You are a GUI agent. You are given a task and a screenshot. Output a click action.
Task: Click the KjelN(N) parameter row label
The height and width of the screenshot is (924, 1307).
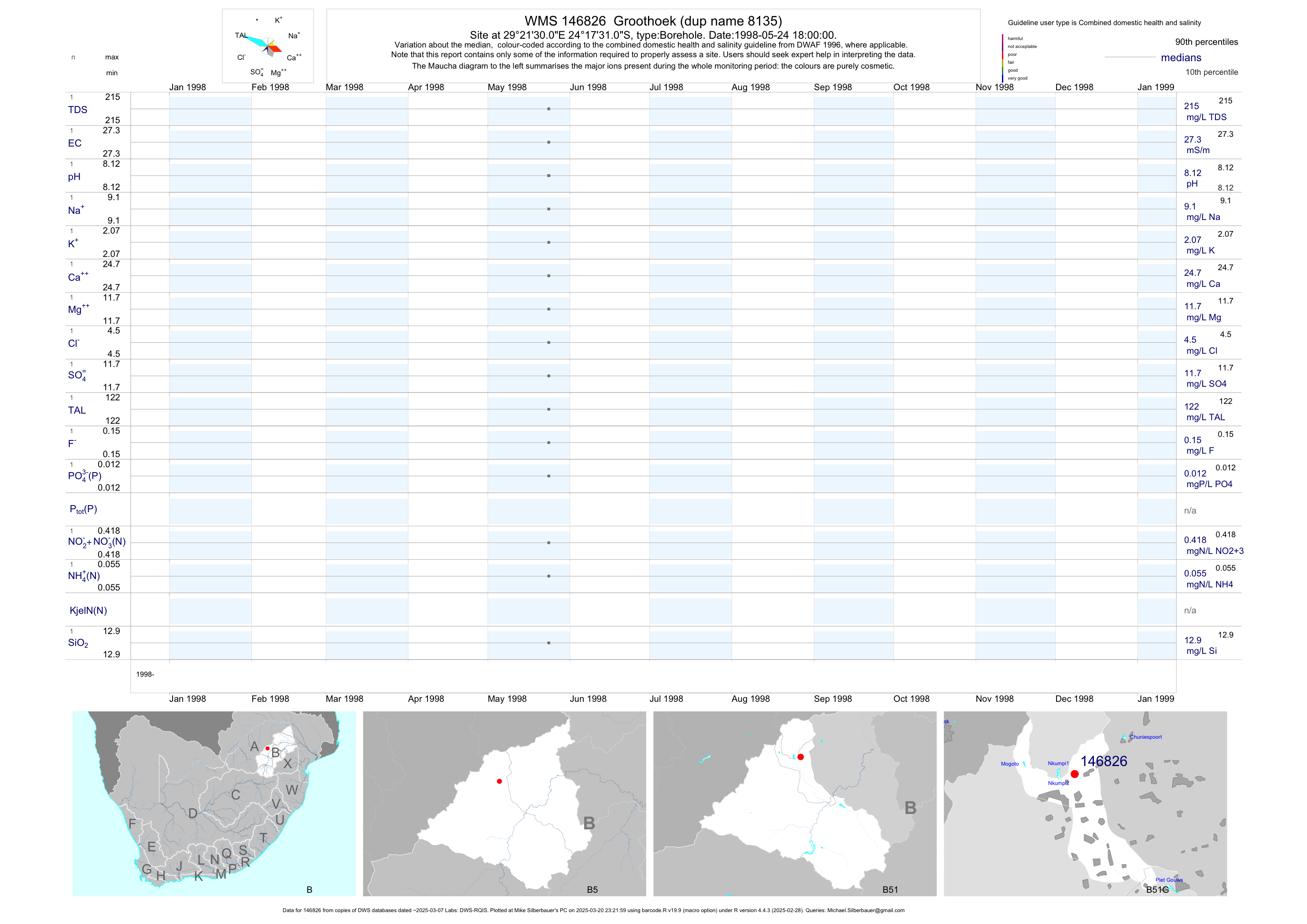(88, 611)
